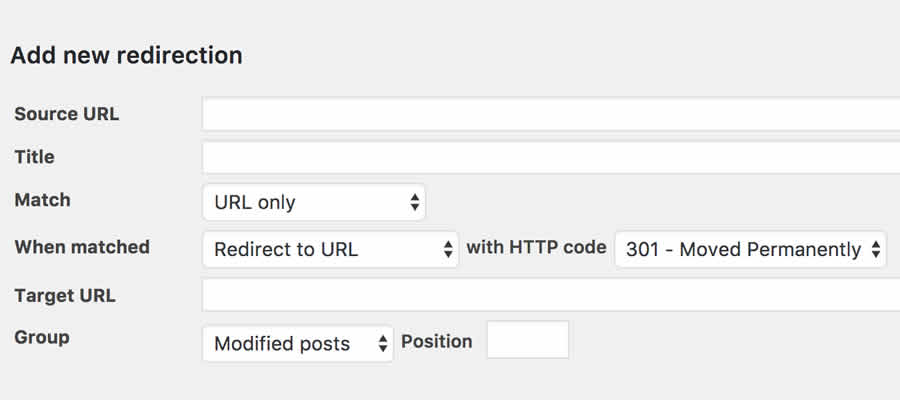Image resolution: width=900 pixels, height=400 pixels.
Task: Open the 301 - Moved Permanently dropdown
Action: coord(750,250)
